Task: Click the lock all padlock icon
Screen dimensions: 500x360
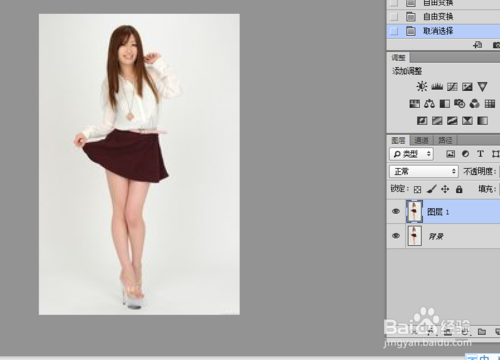Action: (459, 189)
